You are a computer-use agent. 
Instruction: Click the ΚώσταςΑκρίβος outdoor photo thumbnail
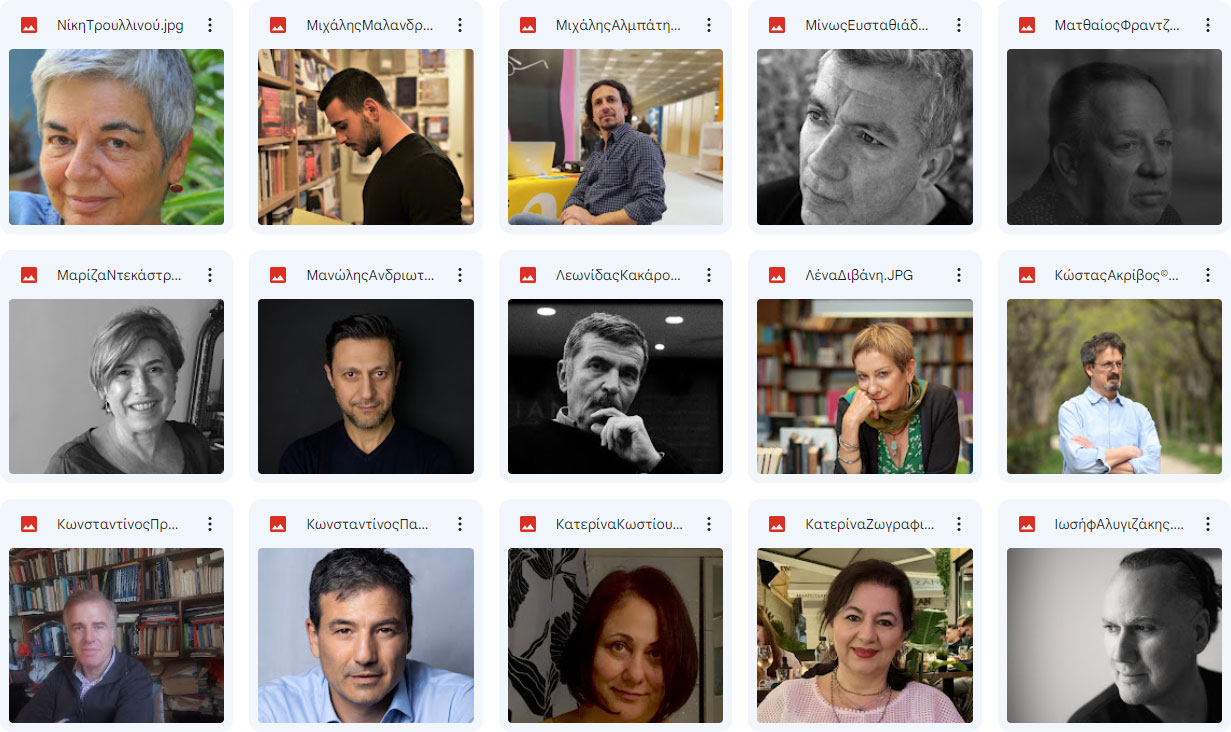tap(1114, 386)
